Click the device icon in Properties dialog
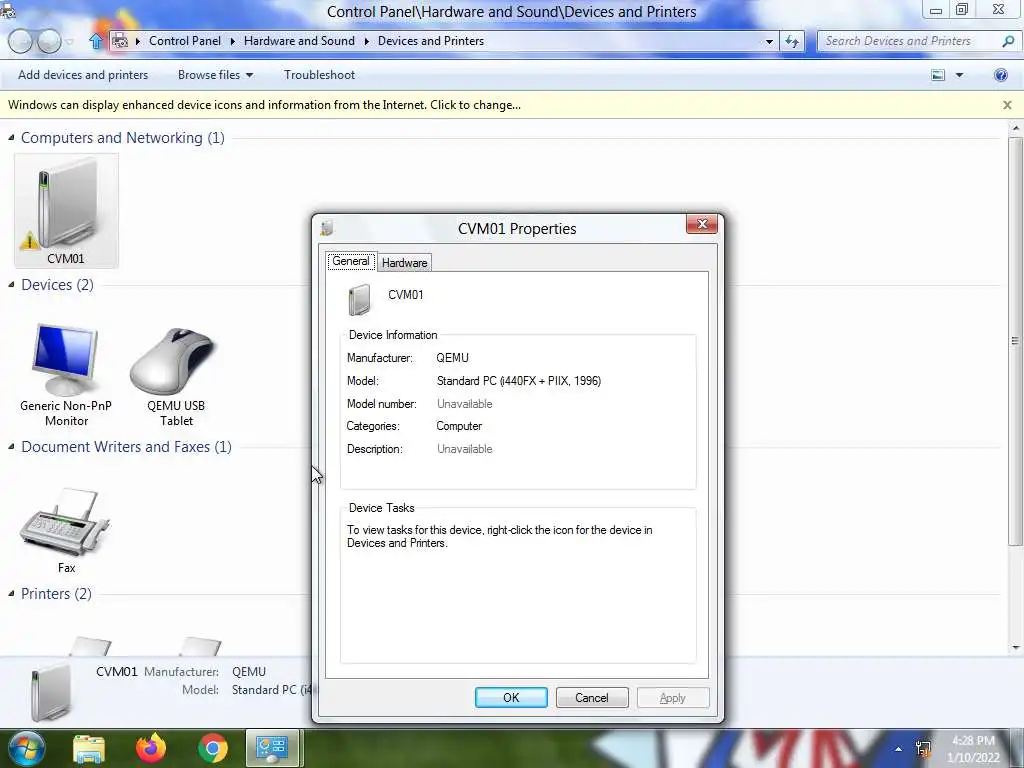Viewport: 1024px width, 768px height. [x=359, y=299]
